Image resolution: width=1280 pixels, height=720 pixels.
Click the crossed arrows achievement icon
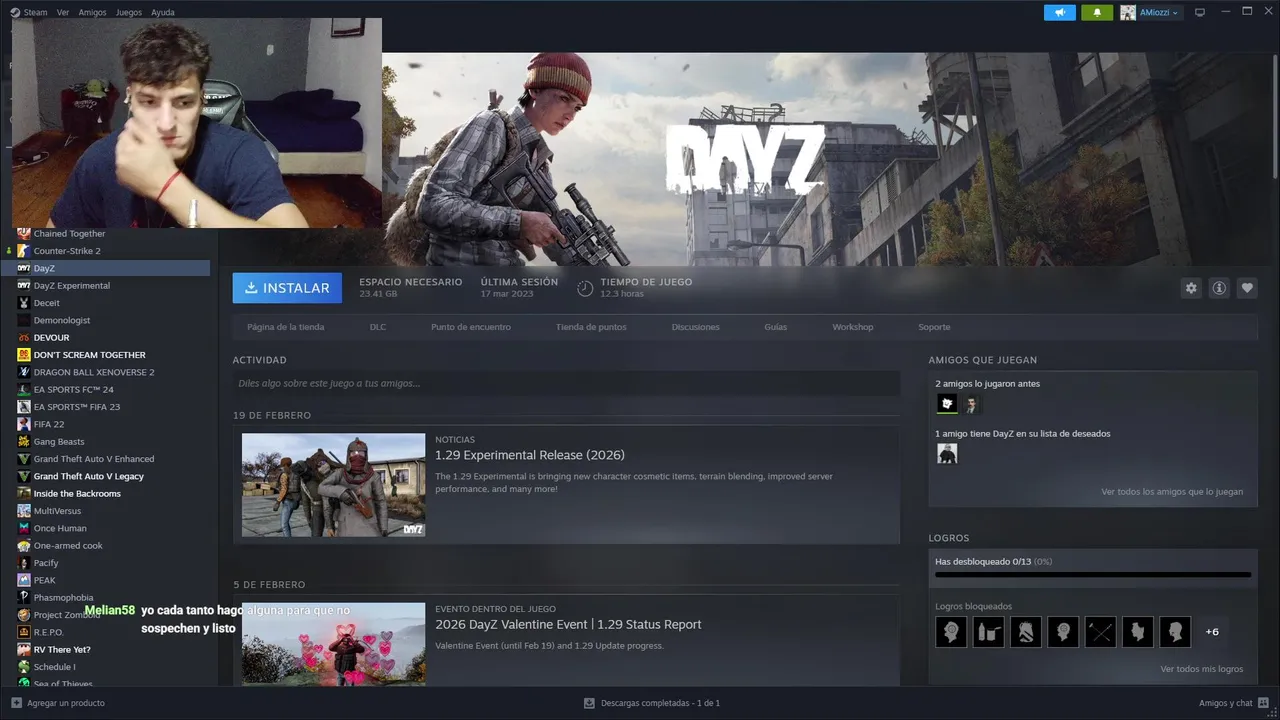pos(1100,632)
